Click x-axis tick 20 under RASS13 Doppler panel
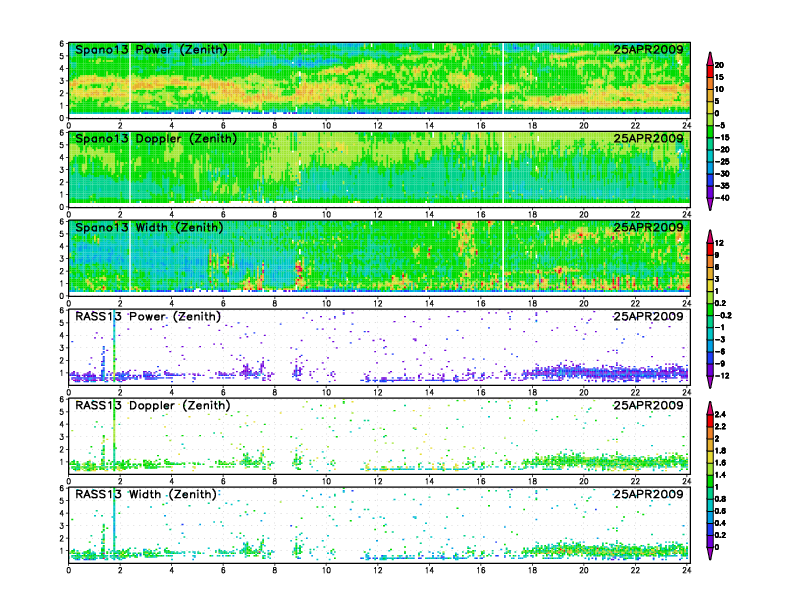792x612 pixels. (x=584, y=481)
